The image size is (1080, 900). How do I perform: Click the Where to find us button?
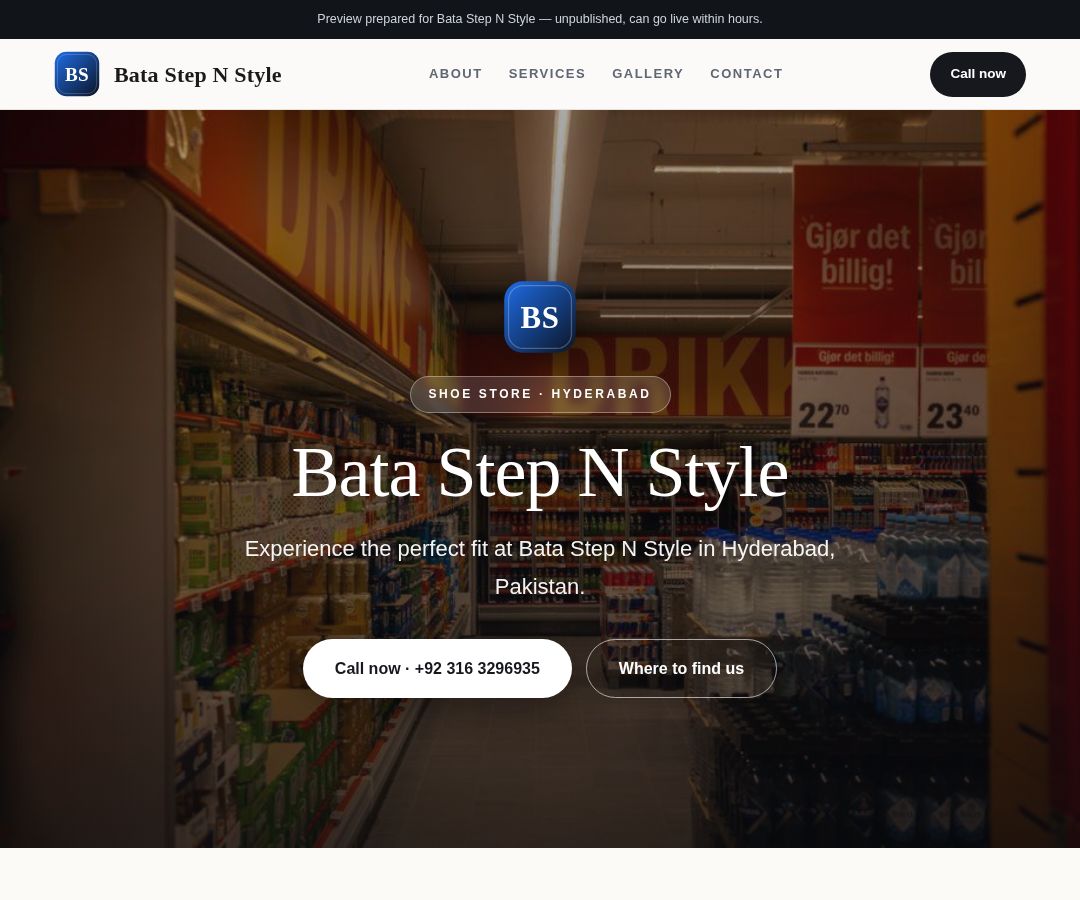(x=681, y=669)
